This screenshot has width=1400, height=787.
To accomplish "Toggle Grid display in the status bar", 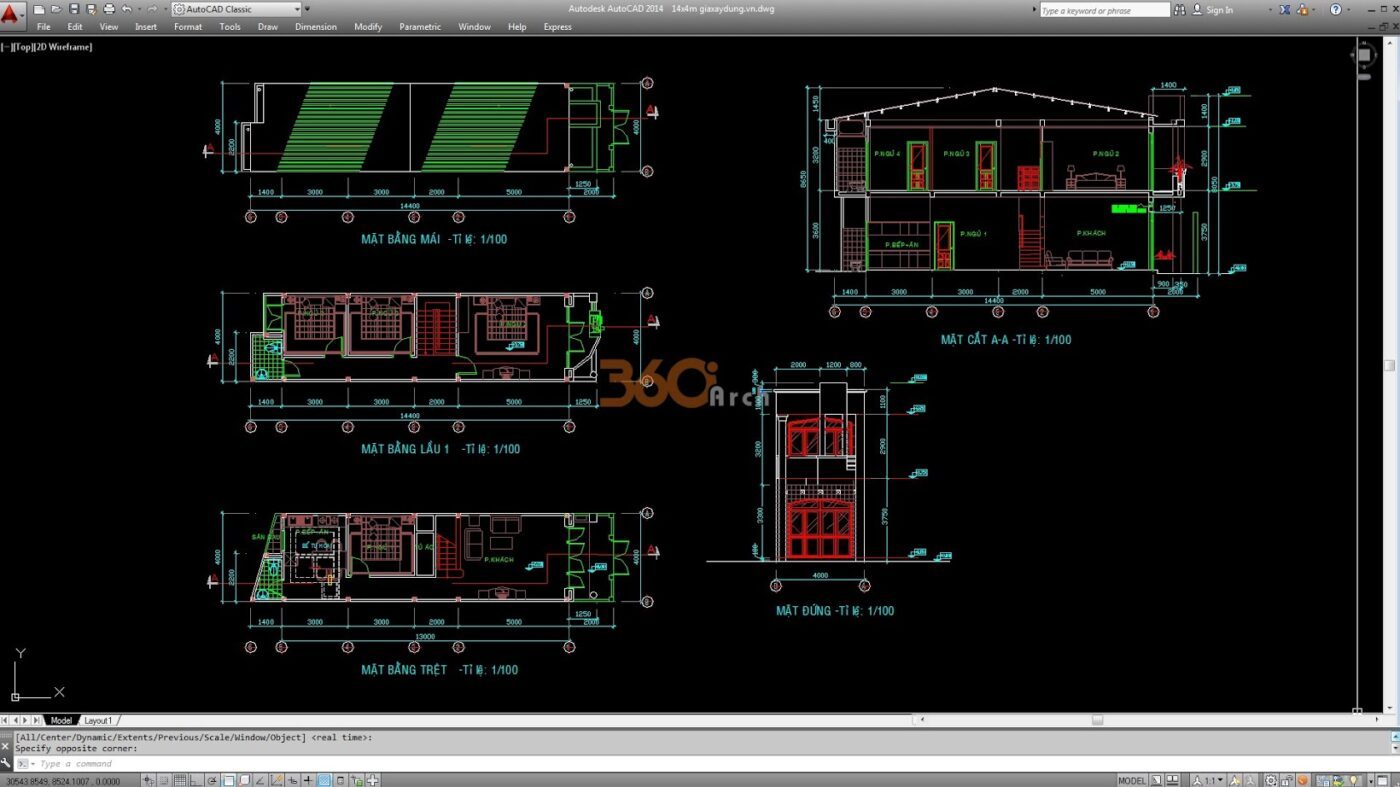I will [x=180, y=779].
